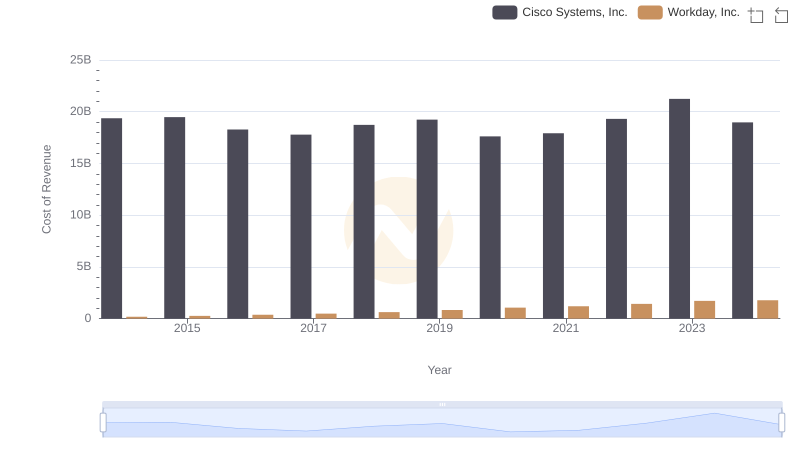Click the zoom reset back icon
Viewport: 800px width, 461px height.
tap(781, 15)
